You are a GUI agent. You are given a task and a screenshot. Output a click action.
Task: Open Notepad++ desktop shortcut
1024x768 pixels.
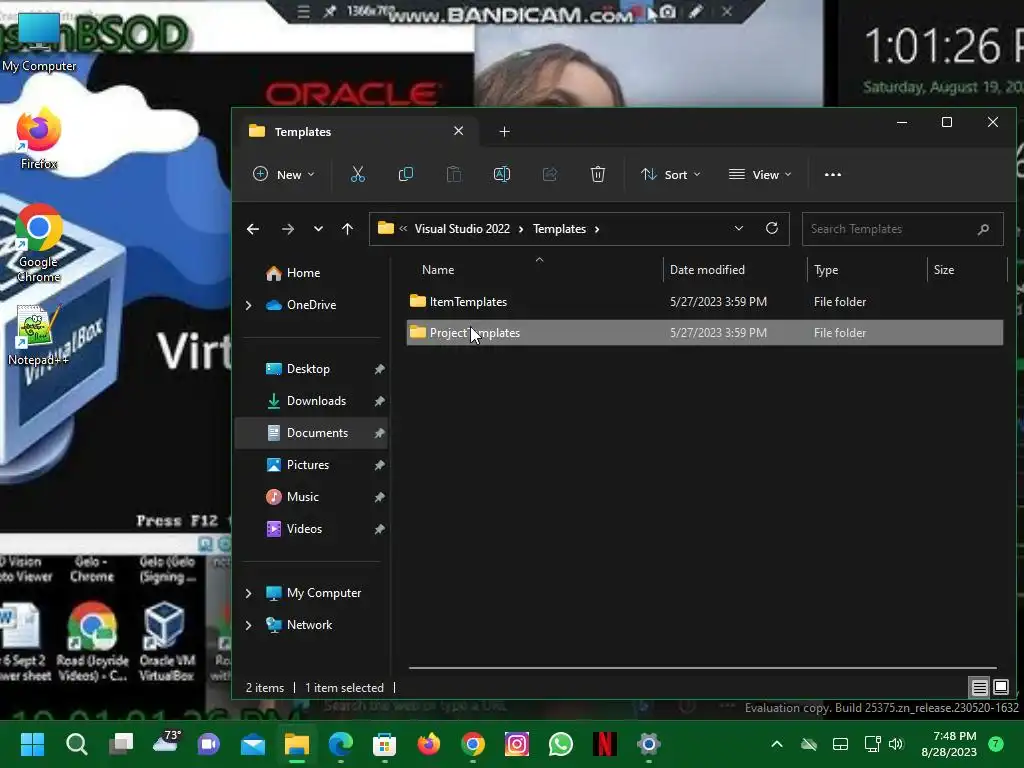(x=38, y=335)
